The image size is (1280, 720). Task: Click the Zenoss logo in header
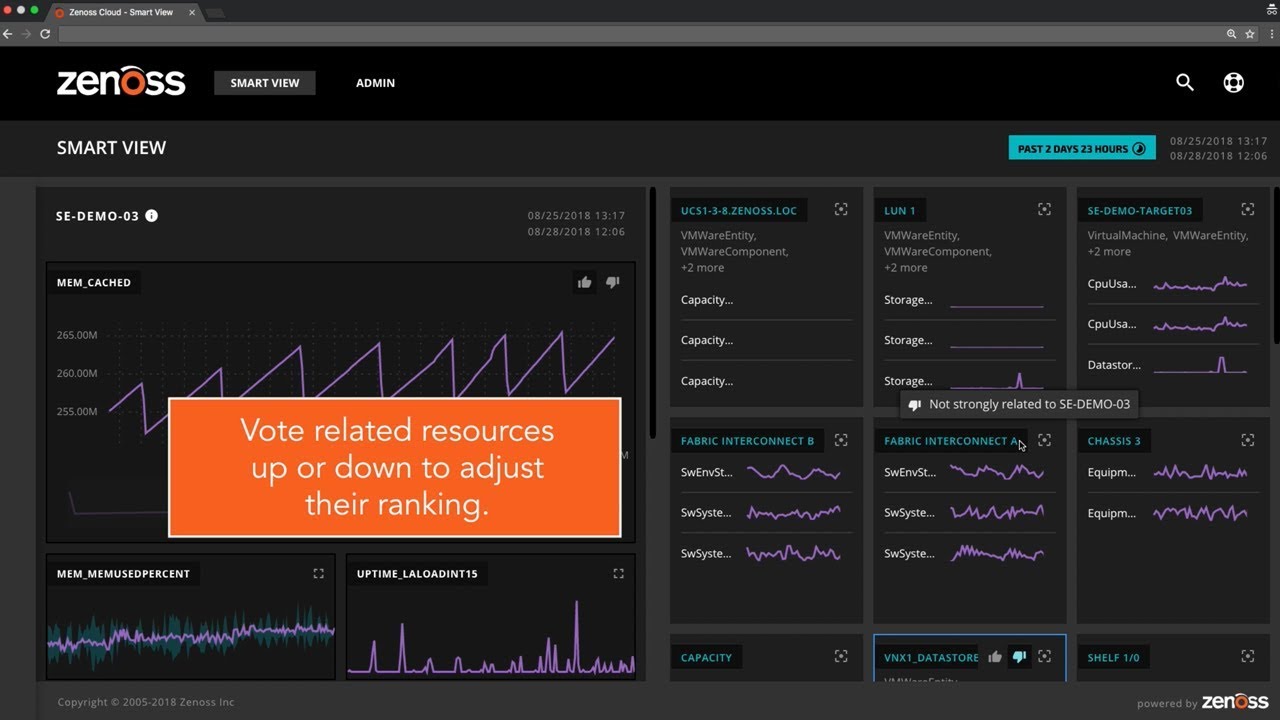point(121,82)
